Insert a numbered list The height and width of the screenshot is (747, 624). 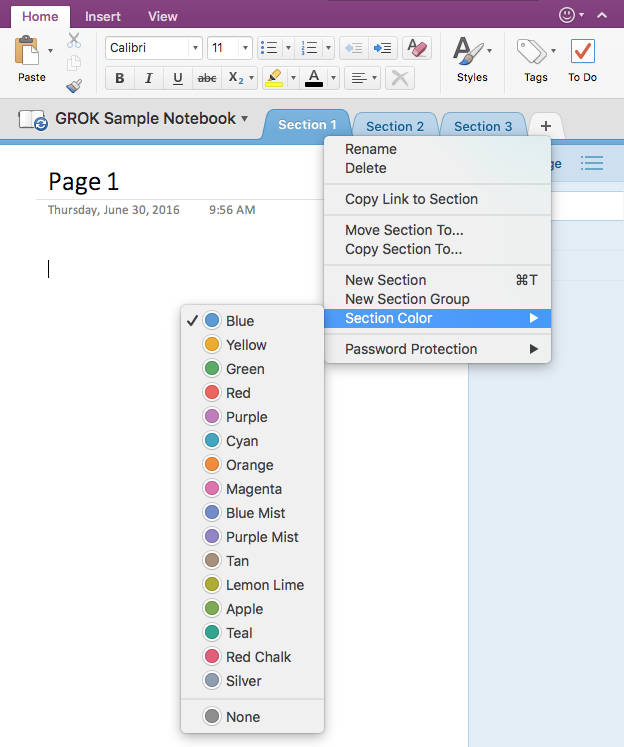(309, 48)
